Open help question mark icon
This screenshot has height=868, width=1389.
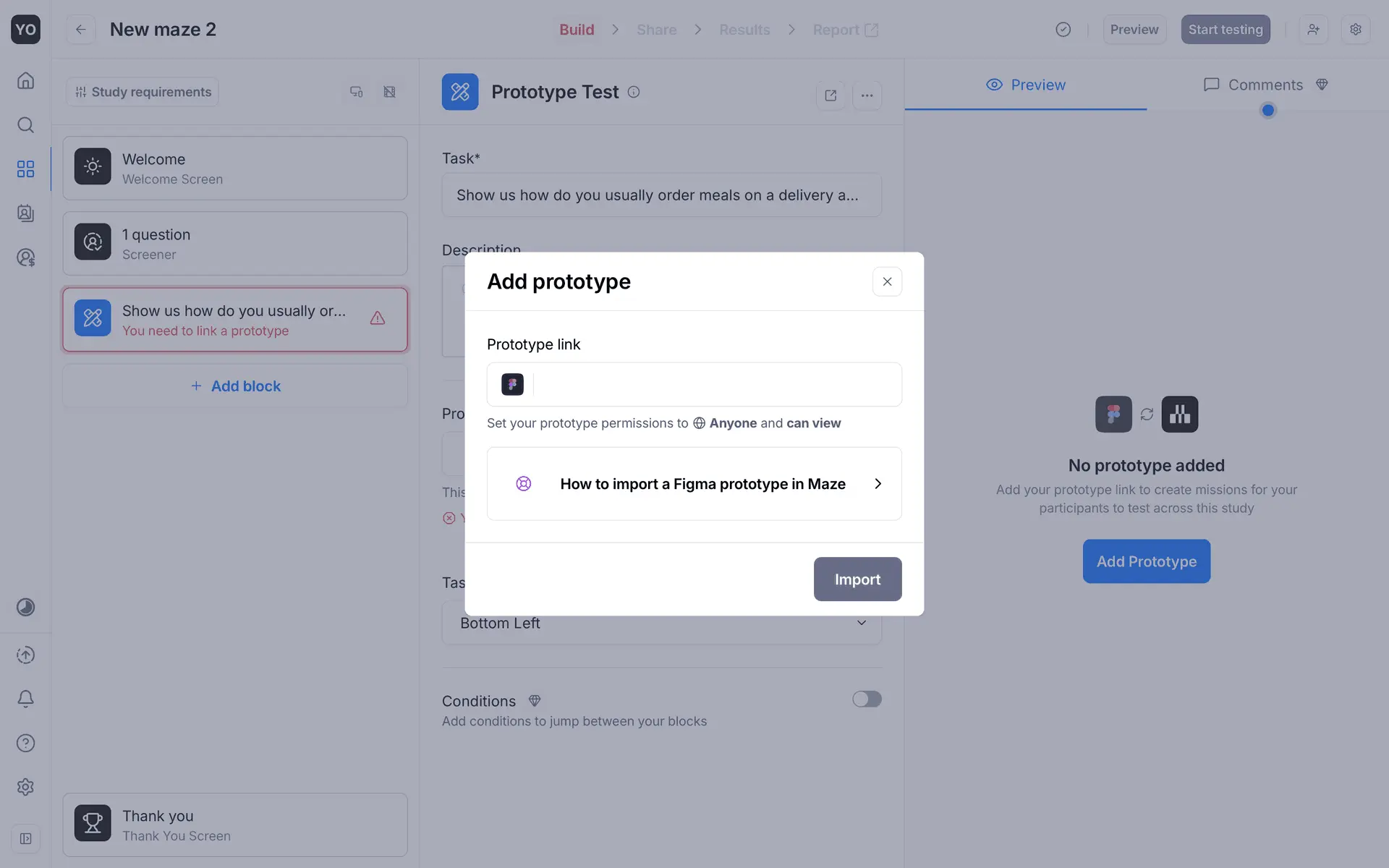[x=25, y=743]
